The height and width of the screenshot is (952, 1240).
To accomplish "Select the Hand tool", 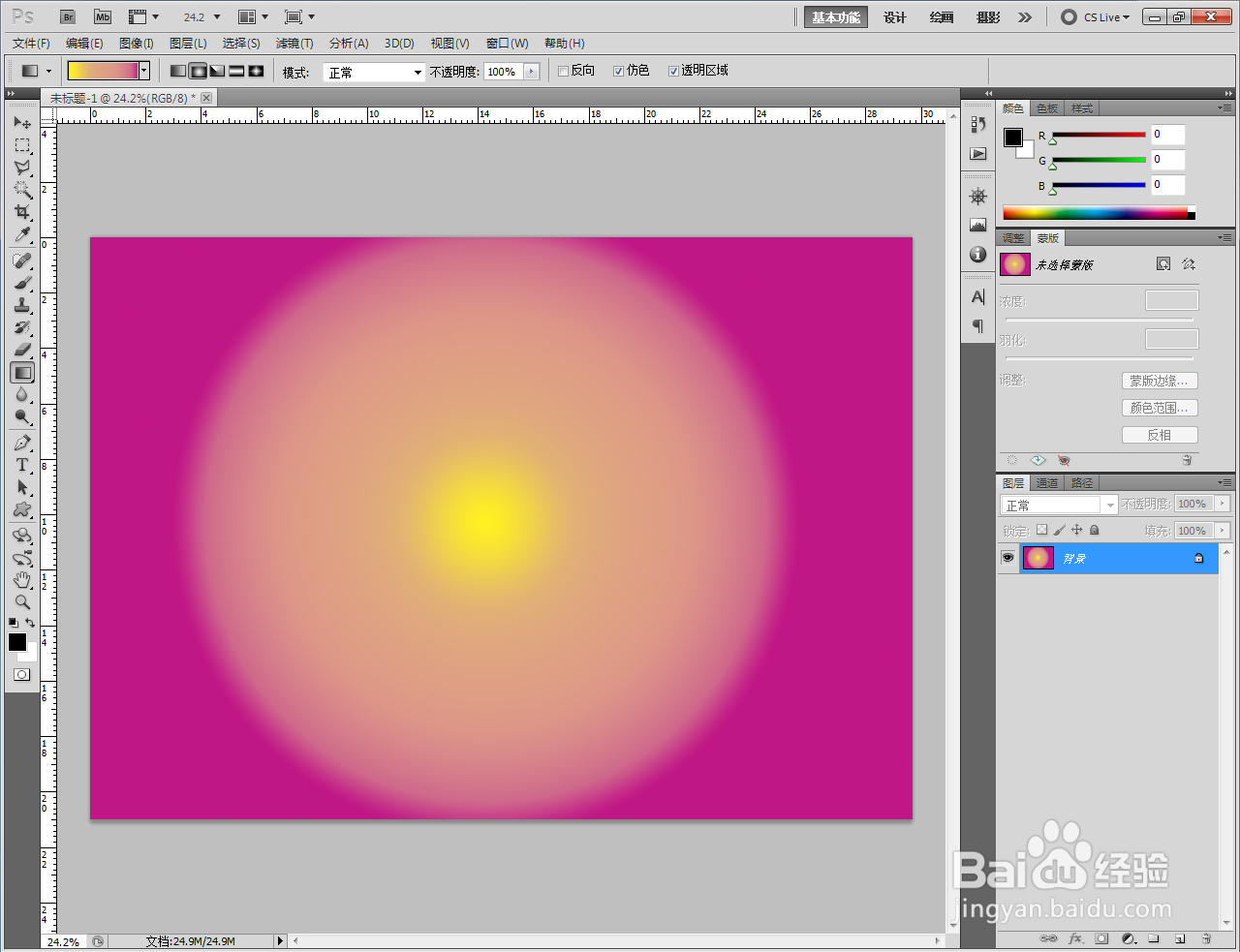I will click(22, 580).
